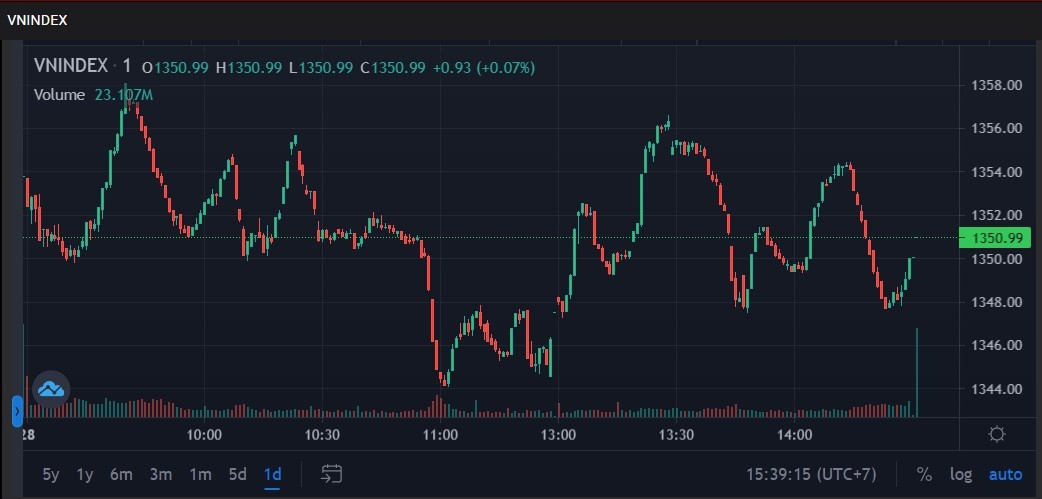
Task: Expand the blue left side panel handle
Action: pyautogui.click(x=17, y=411)
